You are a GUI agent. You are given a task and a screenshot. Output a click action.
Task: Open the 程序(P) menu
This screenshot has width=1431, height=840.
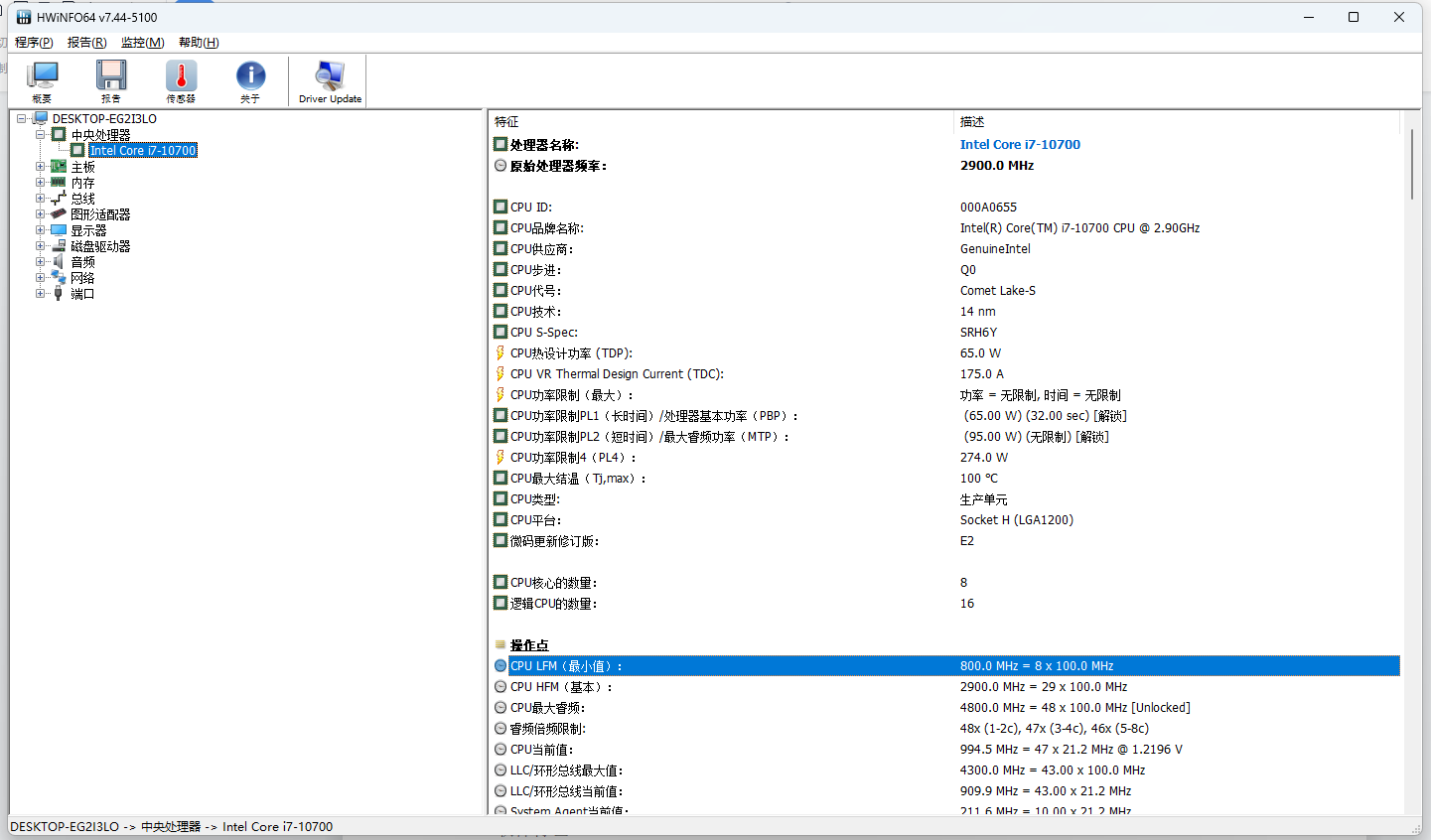point(34,43)
